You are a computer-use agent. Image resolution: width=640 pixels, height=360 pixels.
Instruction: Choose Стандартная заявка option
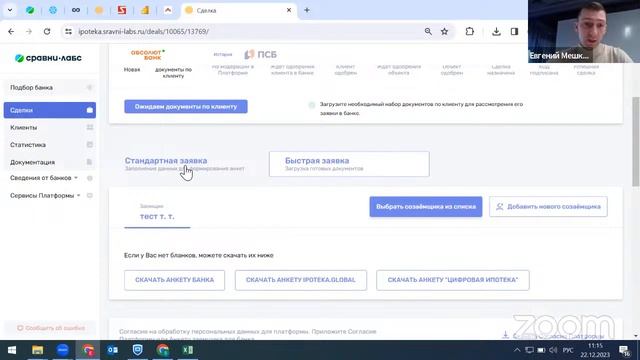click(184, 164)
